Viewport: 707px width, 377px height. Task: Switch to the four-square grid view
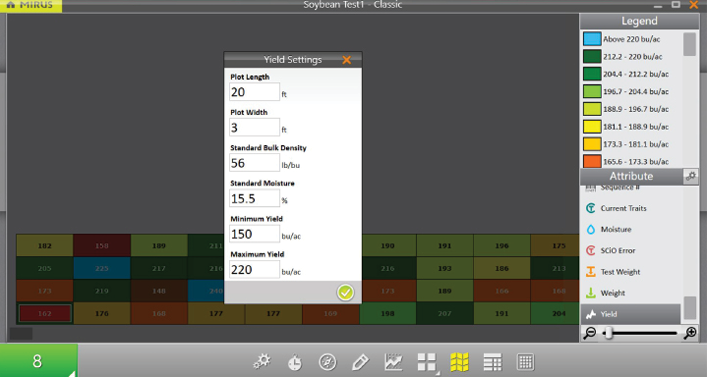[x=427, y=362]
